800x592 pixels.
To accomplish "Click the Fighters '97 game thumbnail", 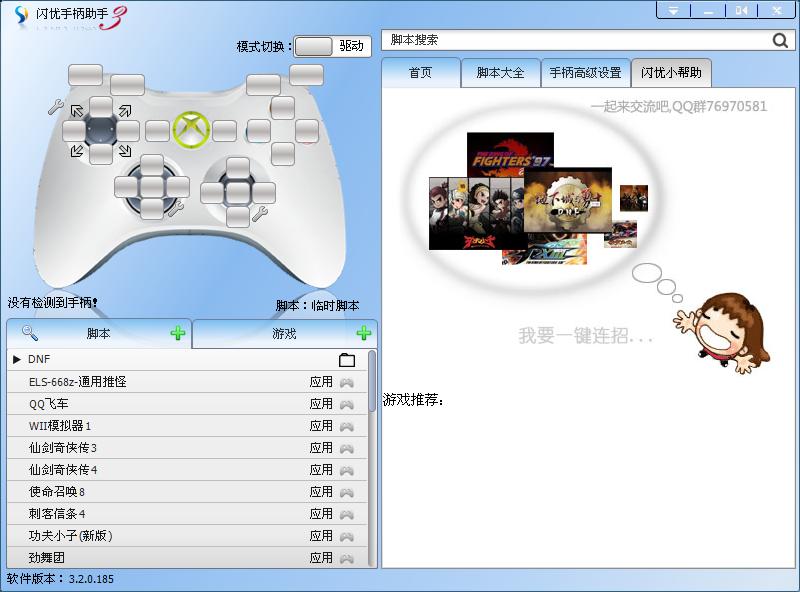I will pos(510,153).
